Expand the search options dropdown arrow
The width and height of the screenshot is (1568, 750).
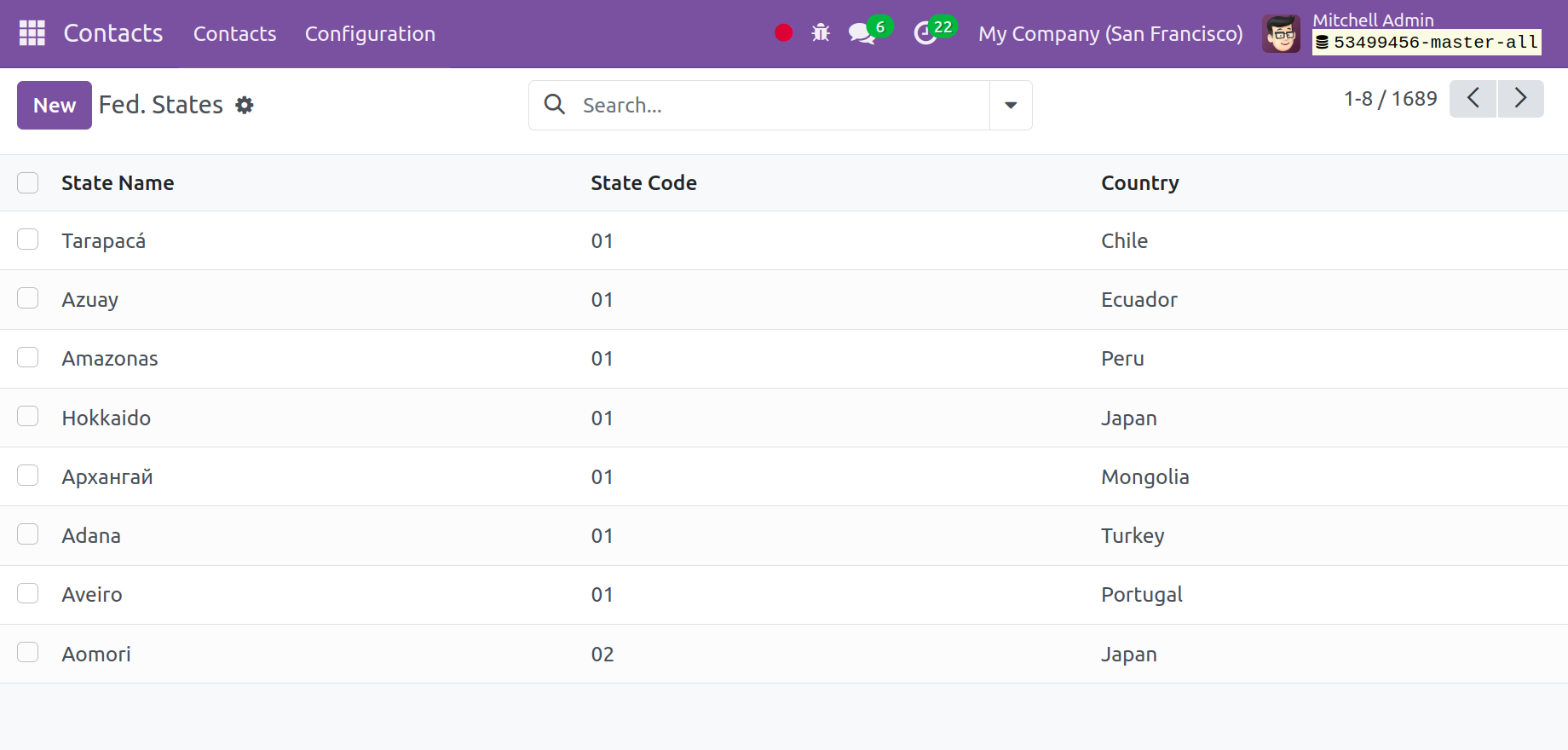tap(1011, 106)
